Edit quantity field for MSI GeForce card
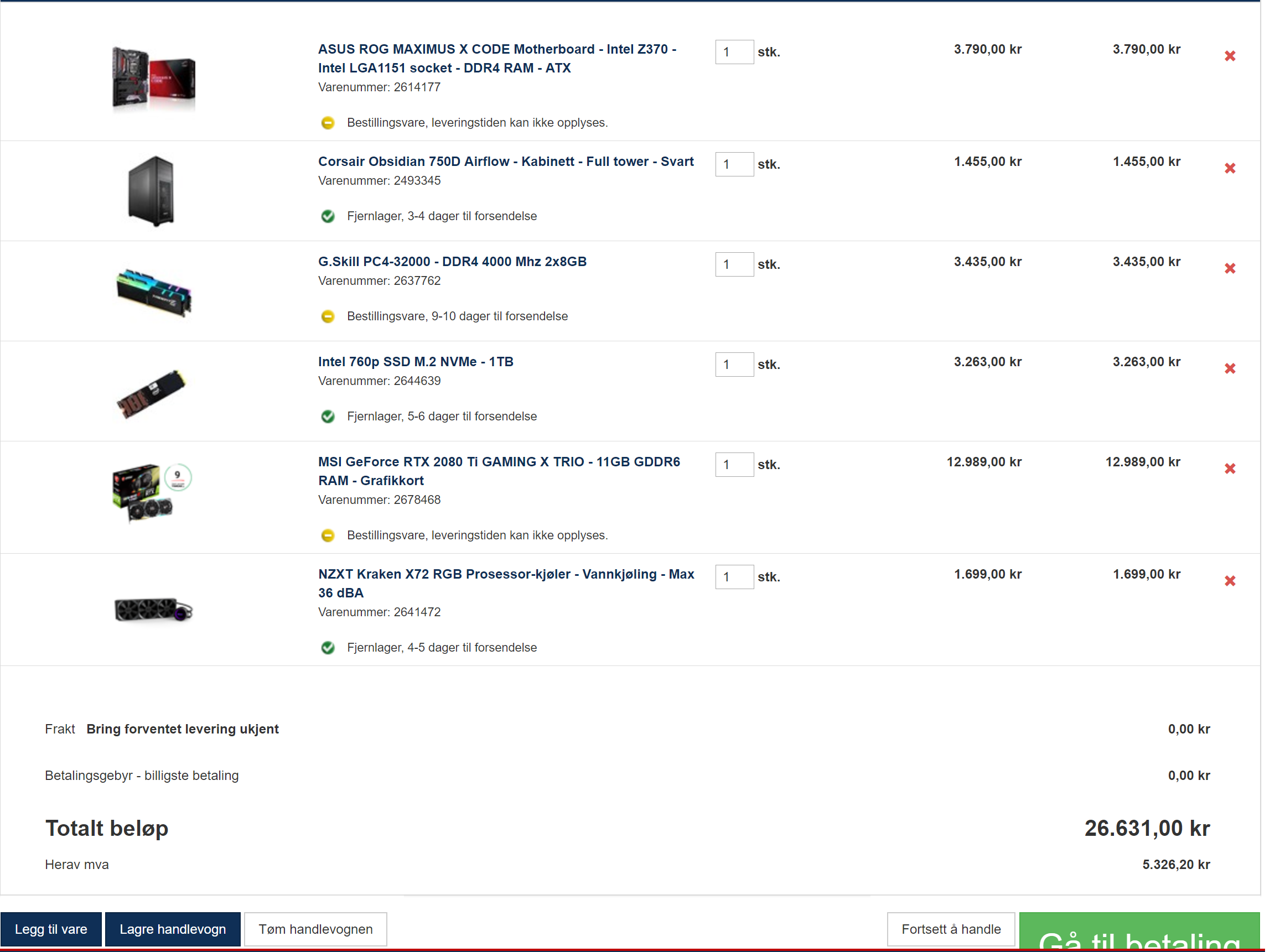This screenshot has width=1275, height=952. click(x=734, y=465)
